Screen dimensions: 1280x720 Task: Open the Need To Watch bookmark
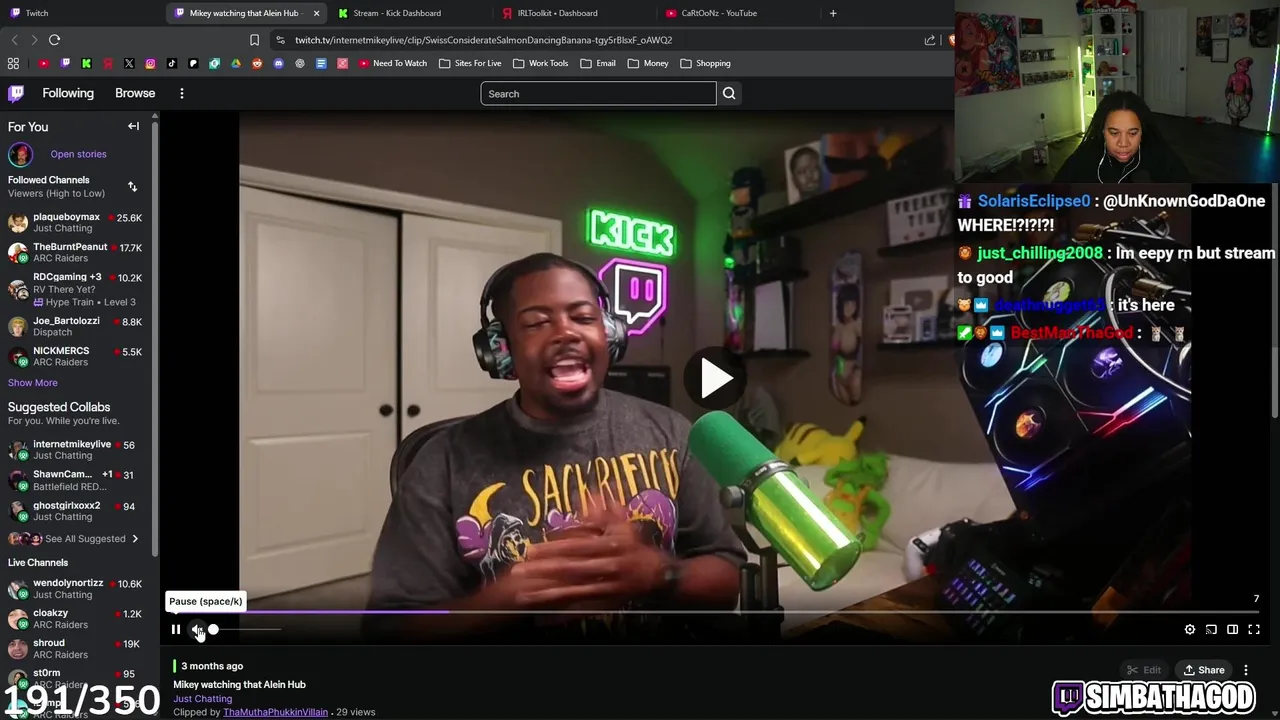pos(392,63)
